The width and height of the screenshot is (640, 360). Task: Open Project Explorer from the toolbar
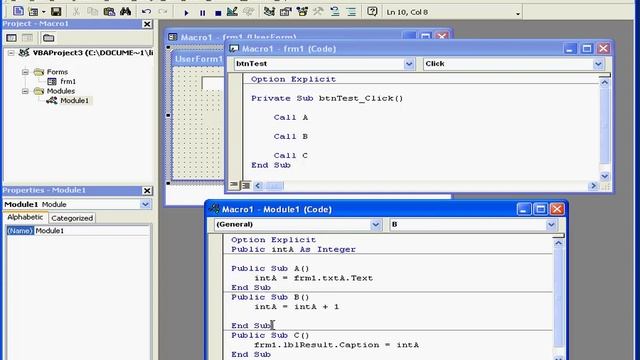269,12
